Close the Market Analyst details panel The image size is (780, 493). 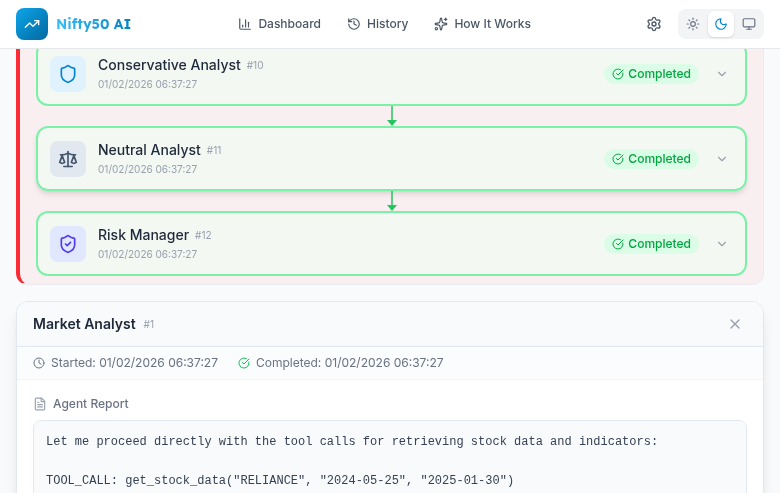(735, 324)
